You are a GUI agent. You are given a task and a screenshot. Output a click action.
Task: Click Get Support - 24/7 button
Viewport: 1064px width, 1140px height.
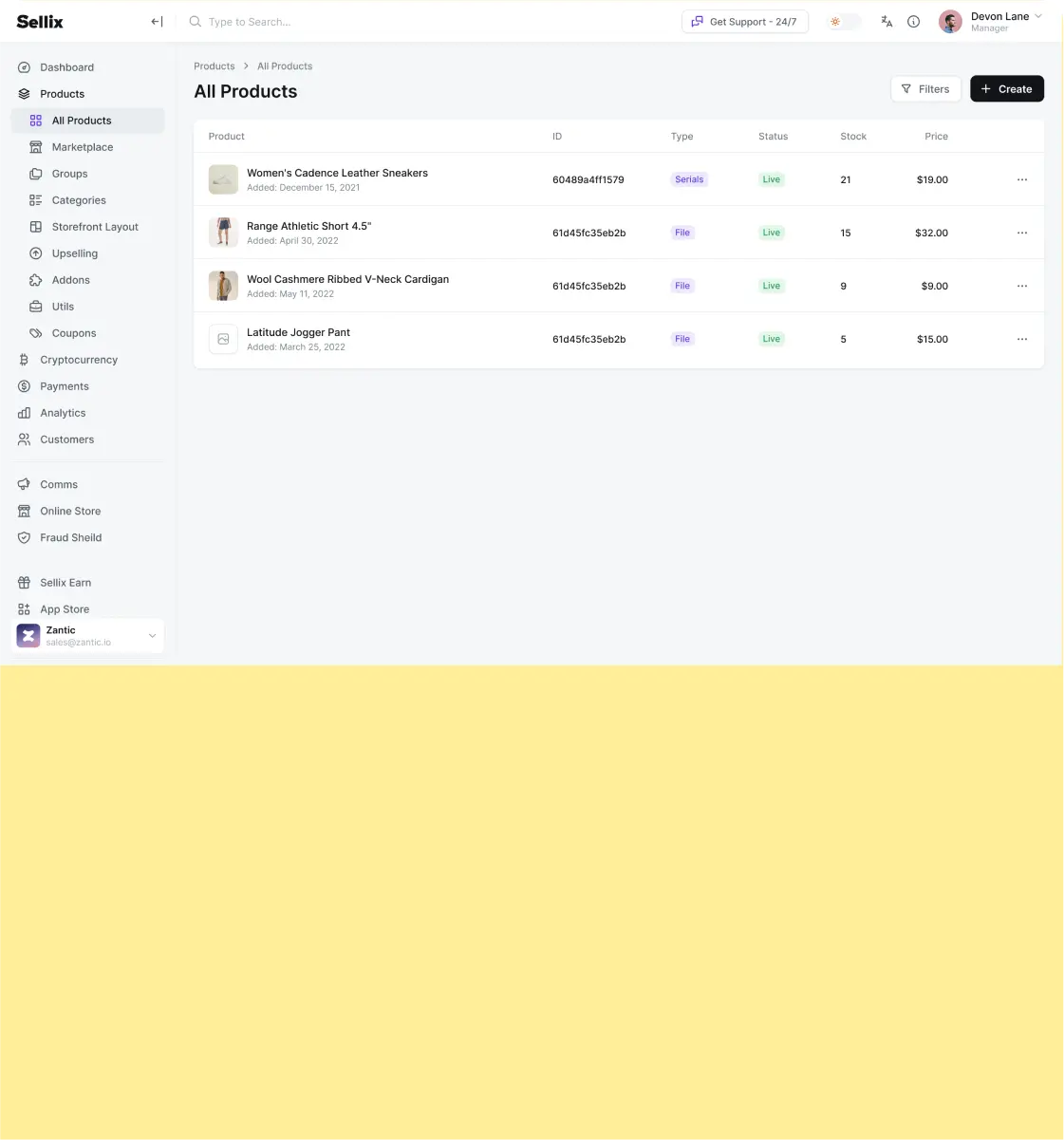(x=744, y=22)
